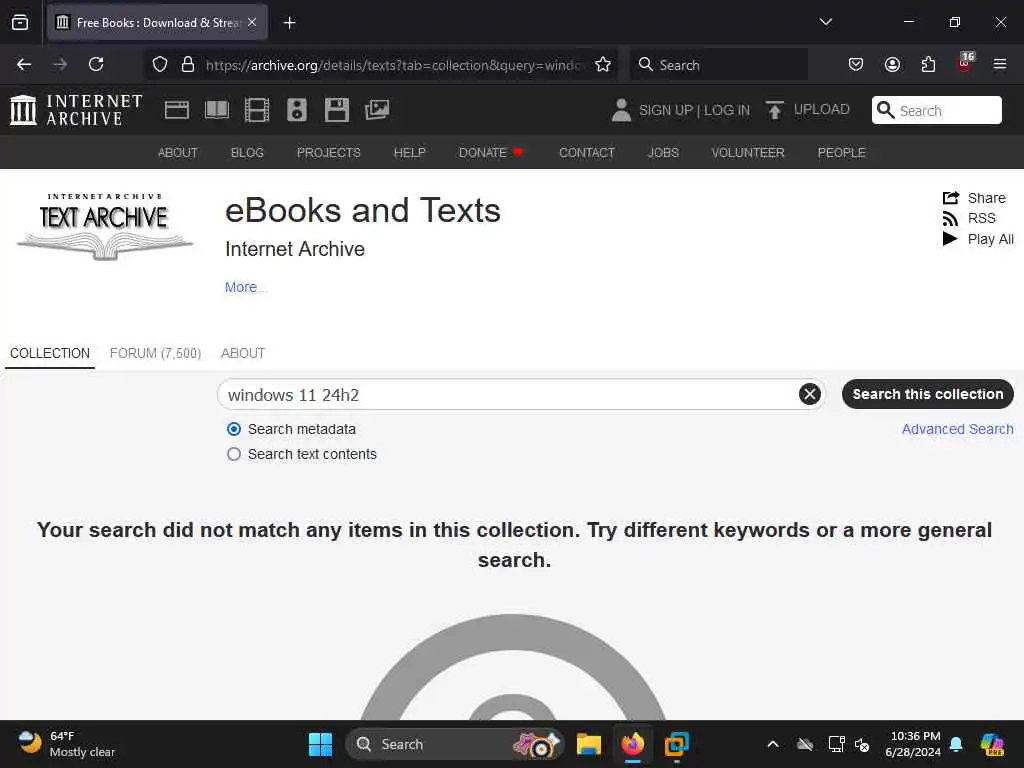Screen dimensions: 1024x768
Task: Open File Explorer from the taskbar
Action: point(588,744)
